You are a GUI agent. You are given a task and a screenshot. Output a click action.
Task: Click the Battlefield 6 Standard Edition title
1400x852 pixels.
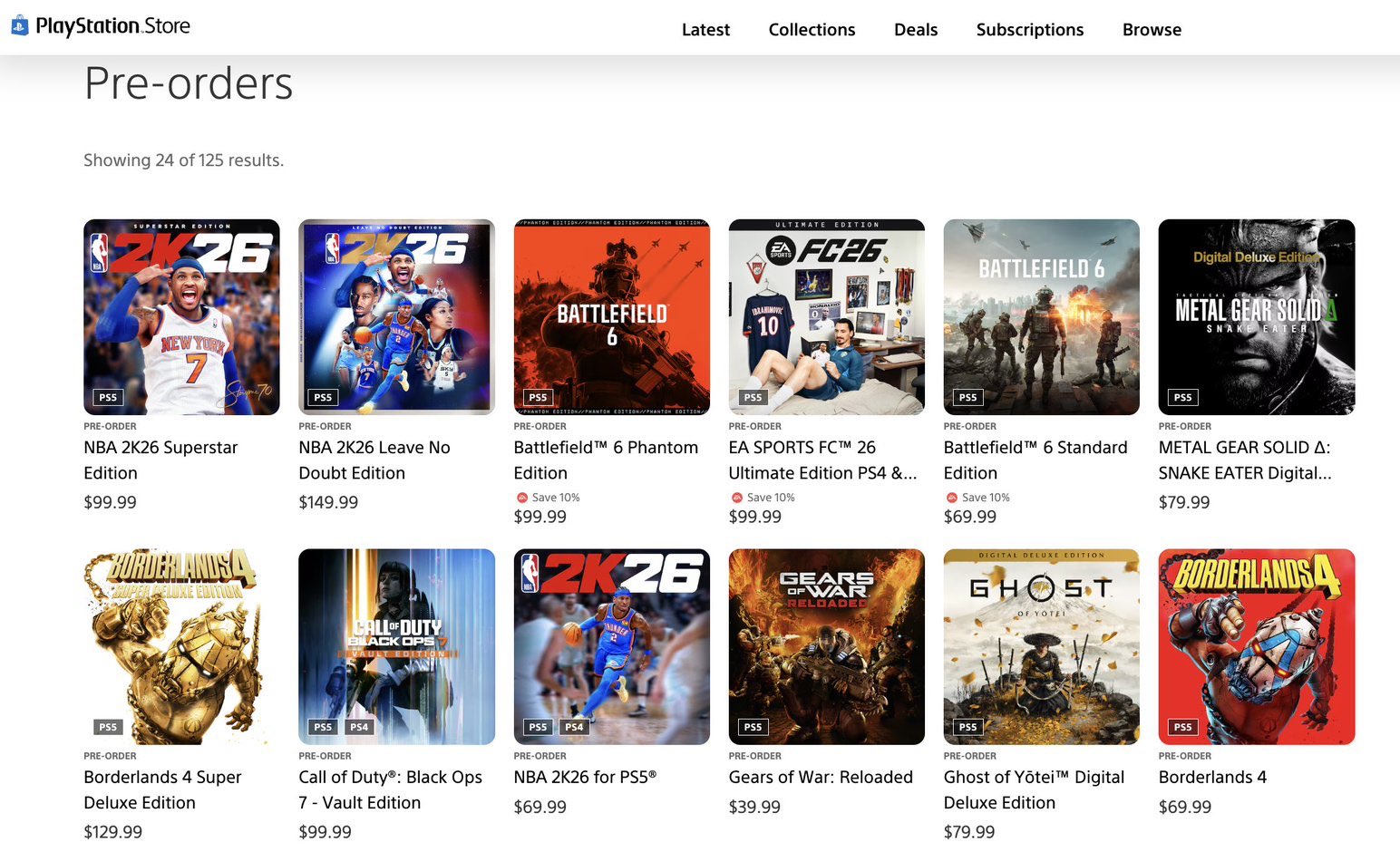[x=1035, y=460]
